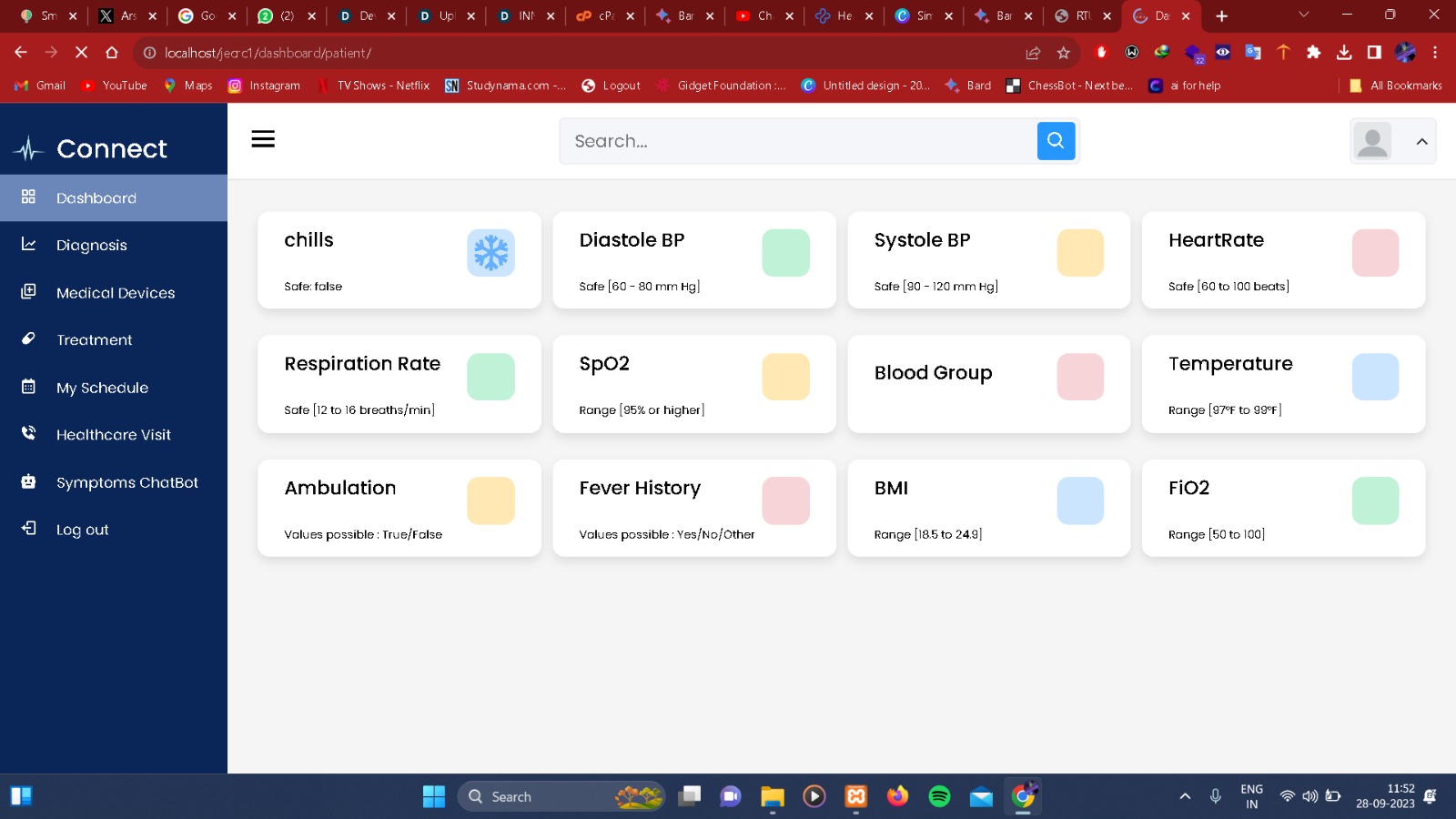Click the browser address bar URL
Viewport: 1456px width, 819px height.
point(268,53)
